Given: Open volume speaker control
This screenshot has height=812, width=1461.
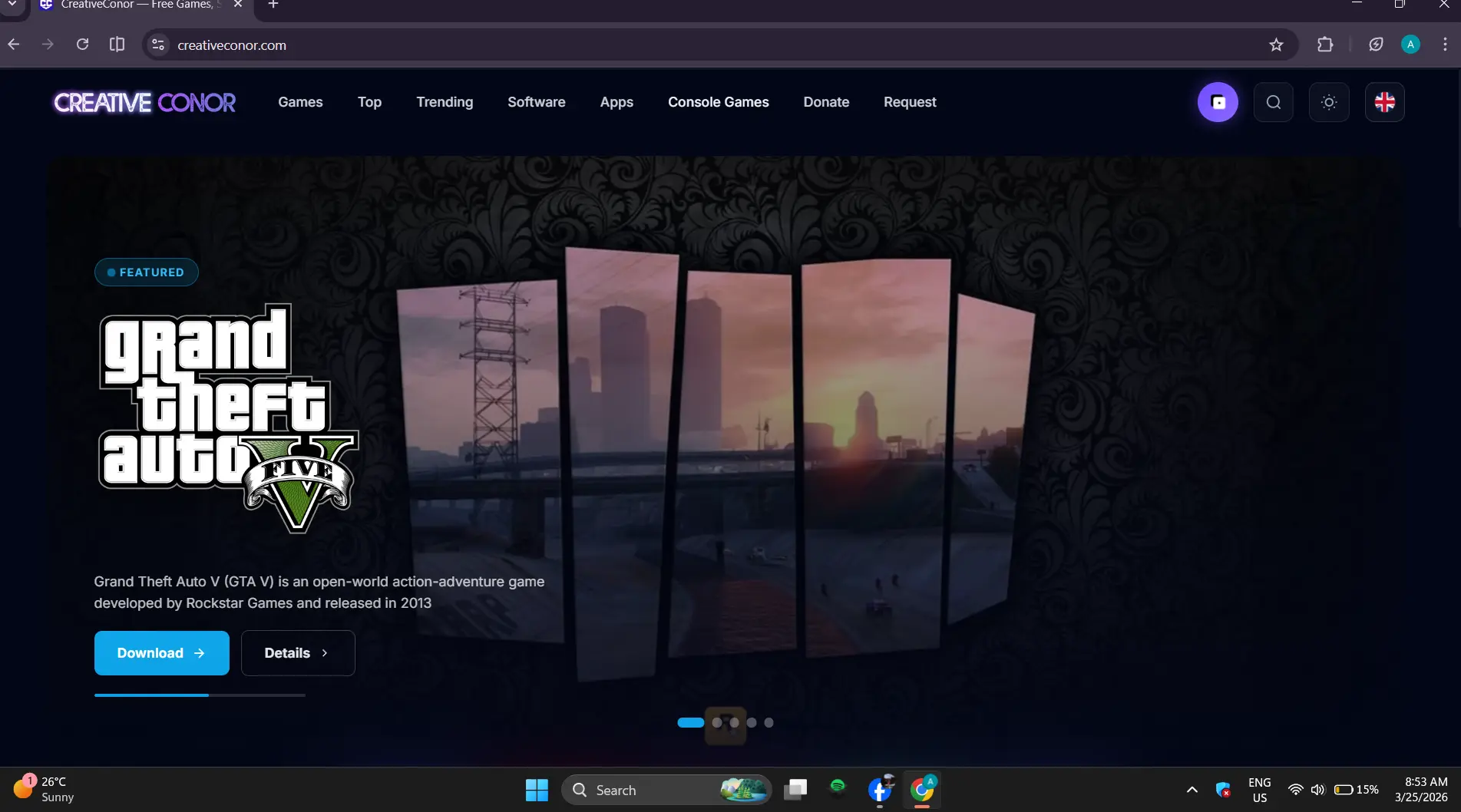Looking at the screenshot, I should (x=1317, y=790).
